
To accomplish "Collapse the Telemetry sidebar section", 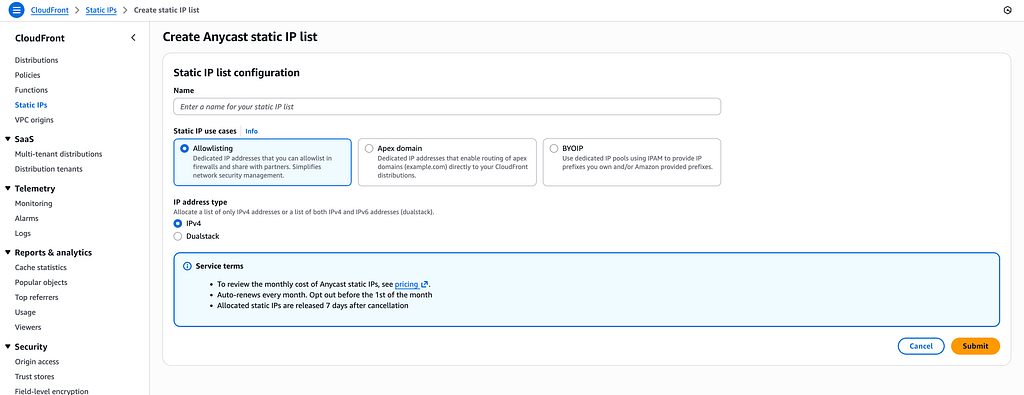I will pyautogui.click(x=7, y=189).
